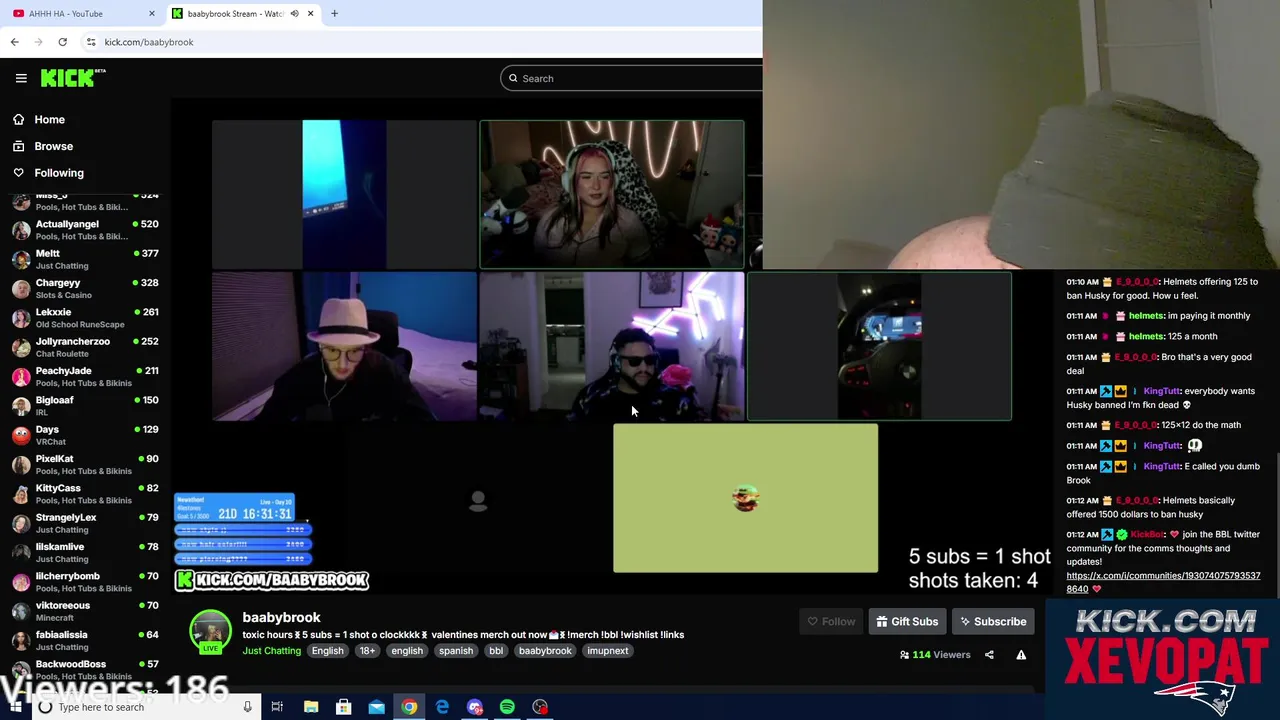Click KittyCass avatar icon in sidebar

[21, 493]
